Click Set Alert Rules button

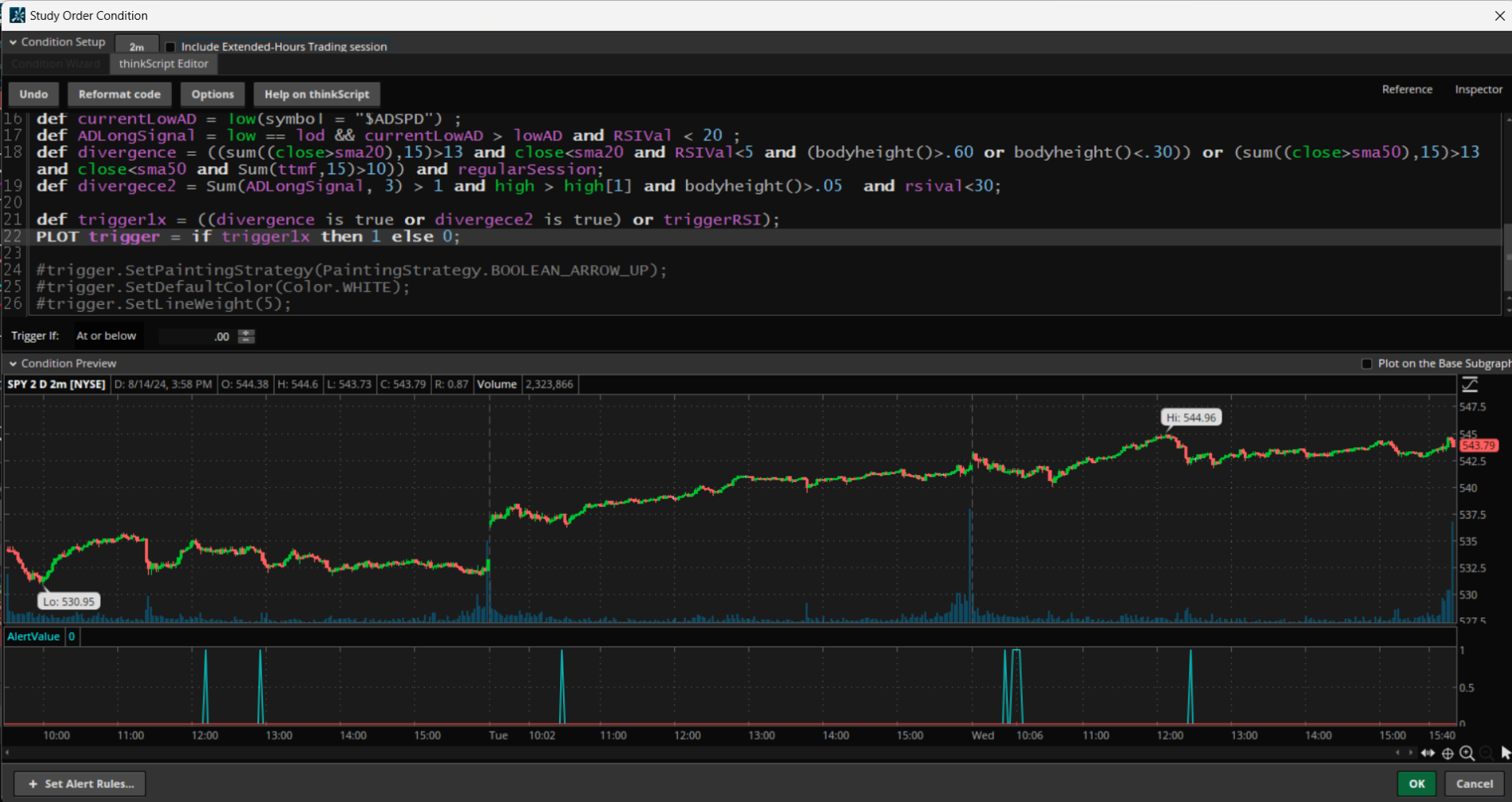coord(80,784)
